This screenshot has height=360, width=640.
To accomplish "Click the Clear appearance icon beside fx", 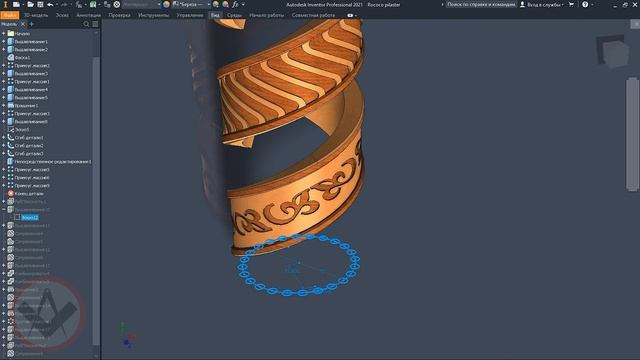I will (x=226, y=4).
